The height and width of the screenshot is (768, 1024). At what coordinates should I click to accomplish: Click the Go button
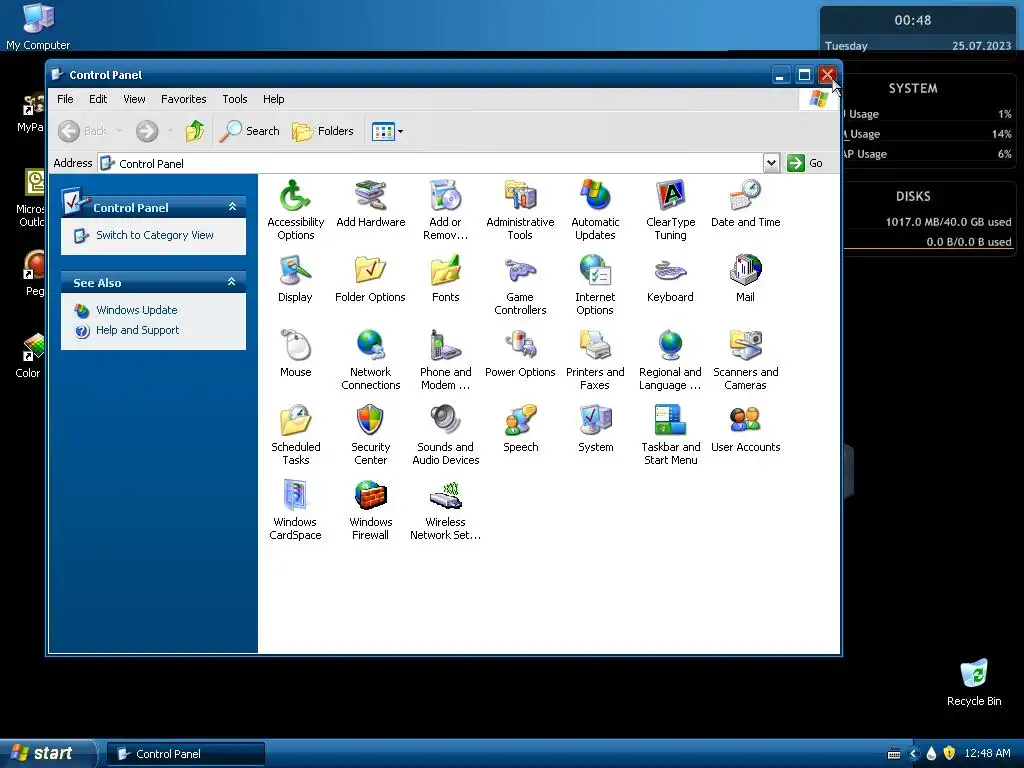tap(805, 163)
